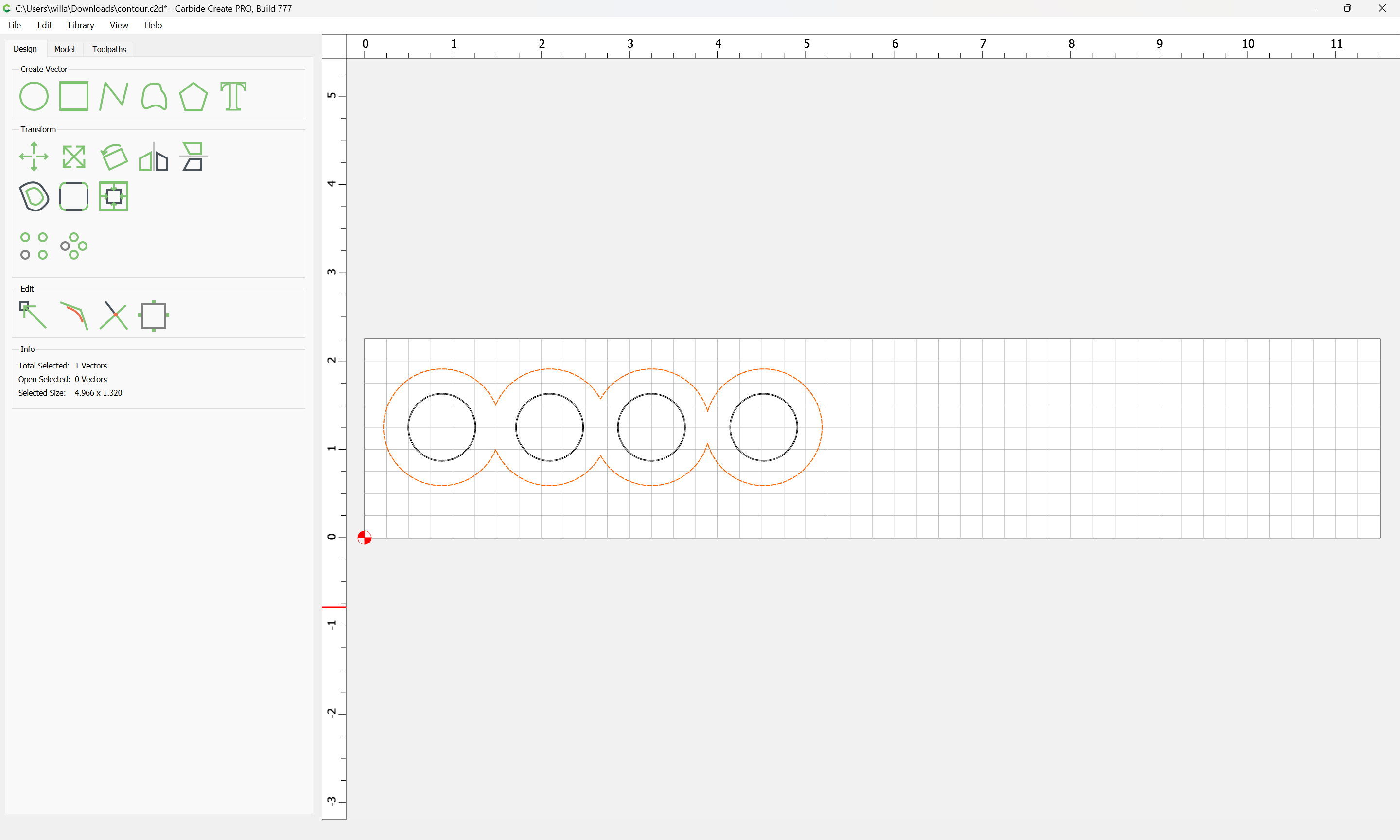The height and width of the screenshot is (840, 1400).
Task: Click the Total Selected 1 Vectors info
Action: click(x=62, y=366)
